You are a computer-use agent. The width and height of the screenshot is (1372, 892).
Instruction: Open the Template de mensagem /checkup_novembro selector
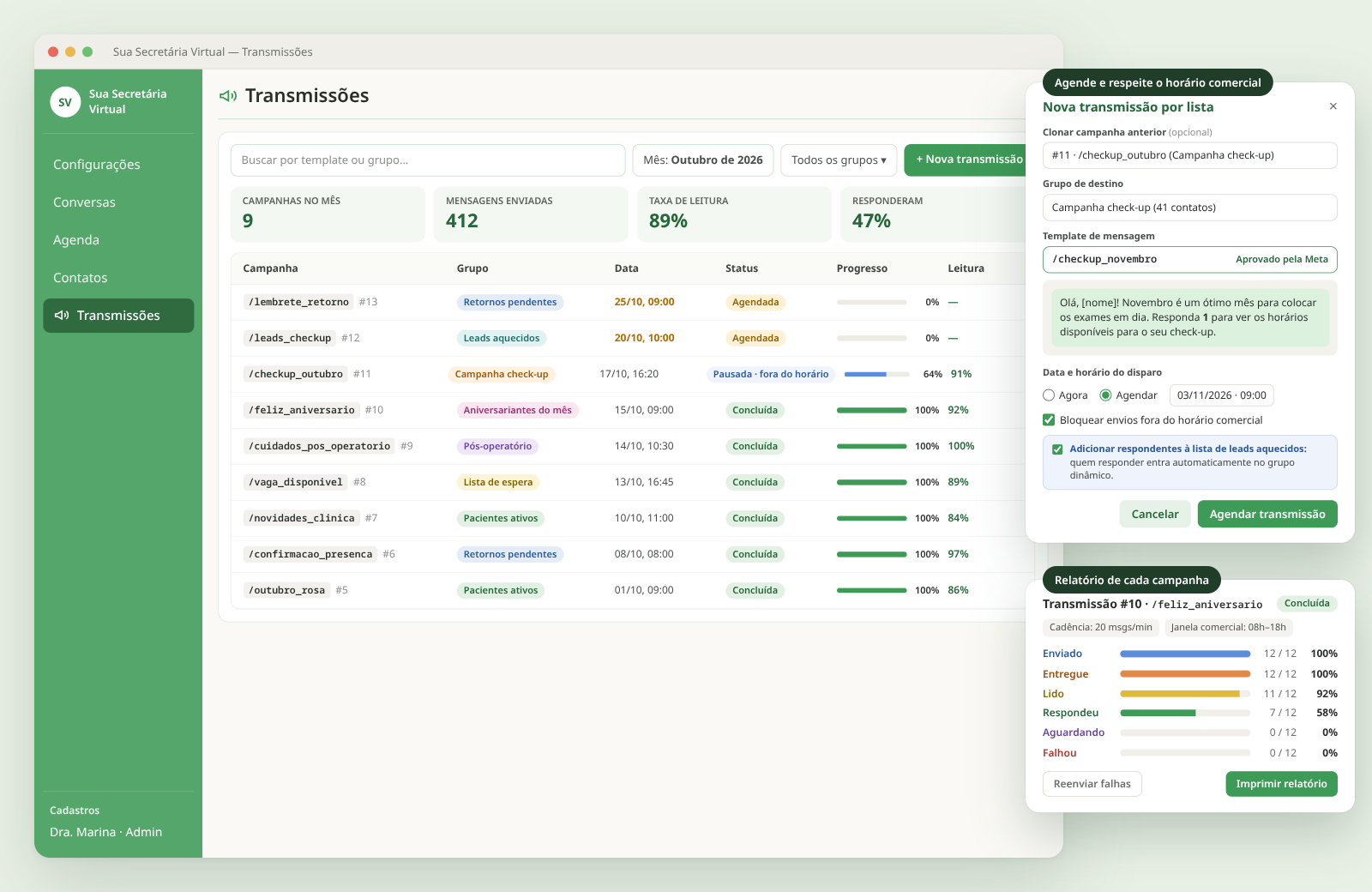1189,259
